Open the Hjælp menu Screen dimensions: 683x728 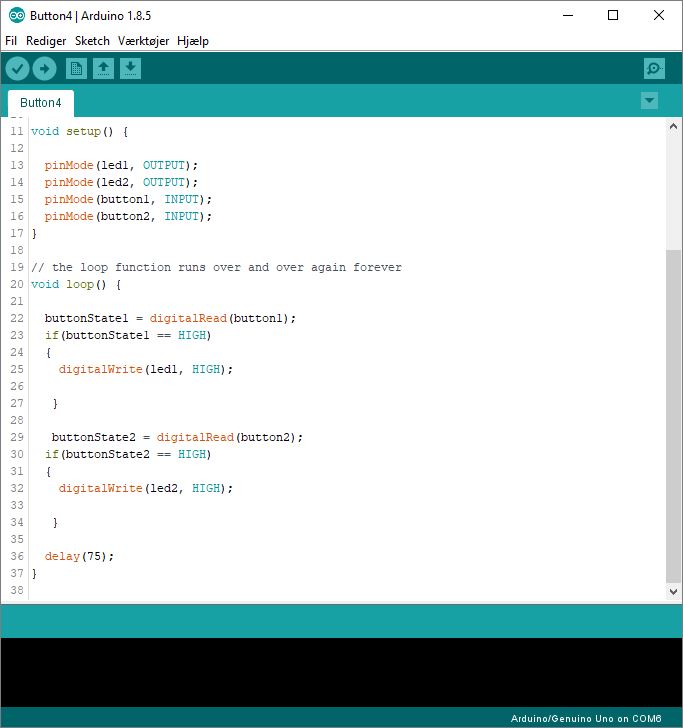coord(193,41)
